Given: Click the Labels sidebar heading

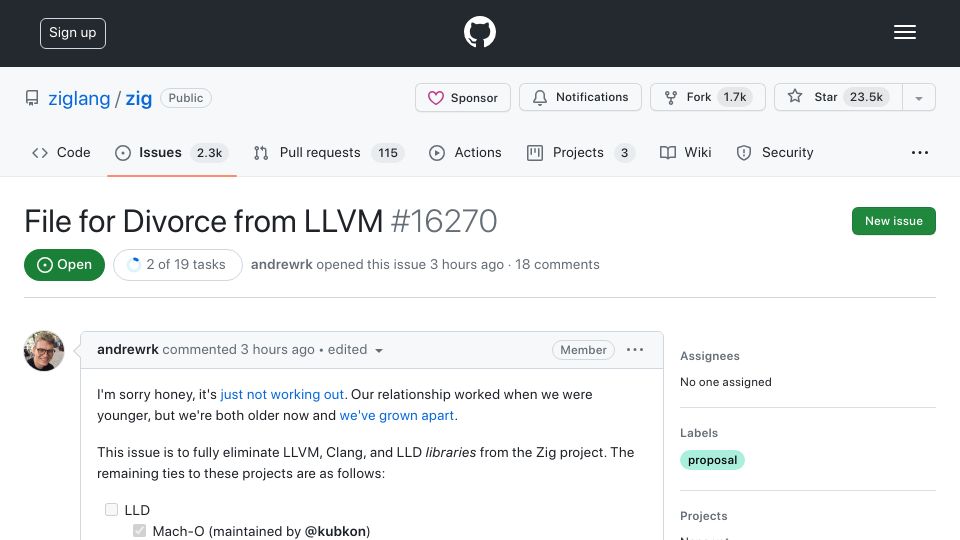Looking at the screenshot, I should coord(699,433).
